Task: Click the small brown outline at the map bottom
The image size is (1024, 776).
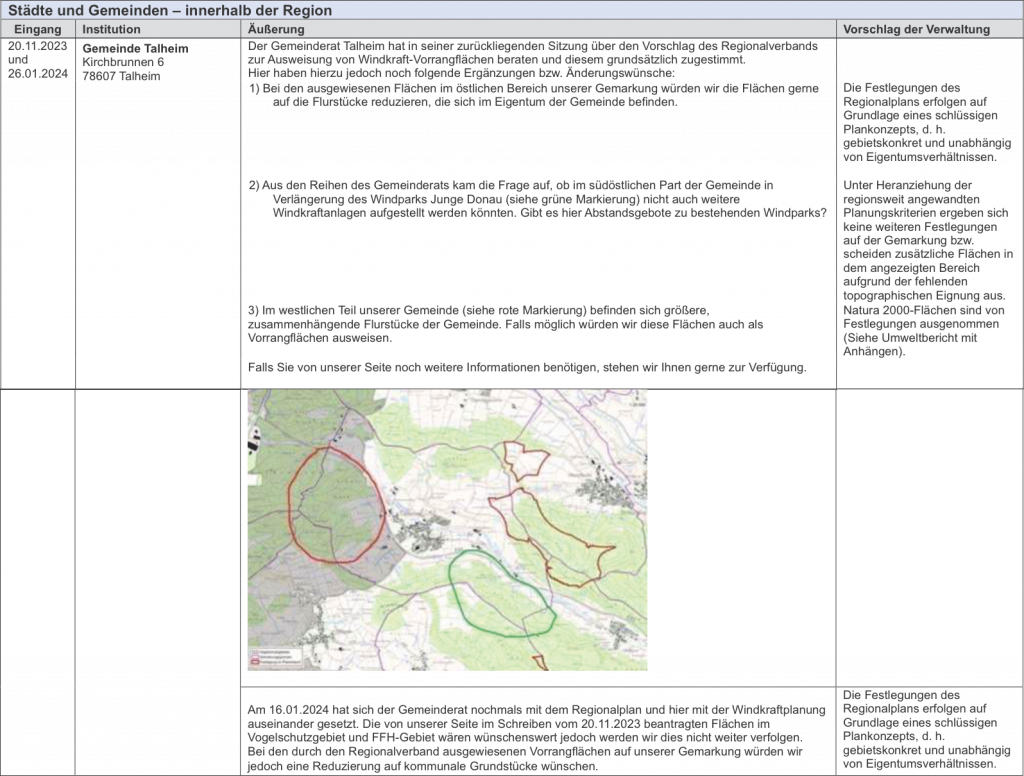Action: click(x=540, y=662)
